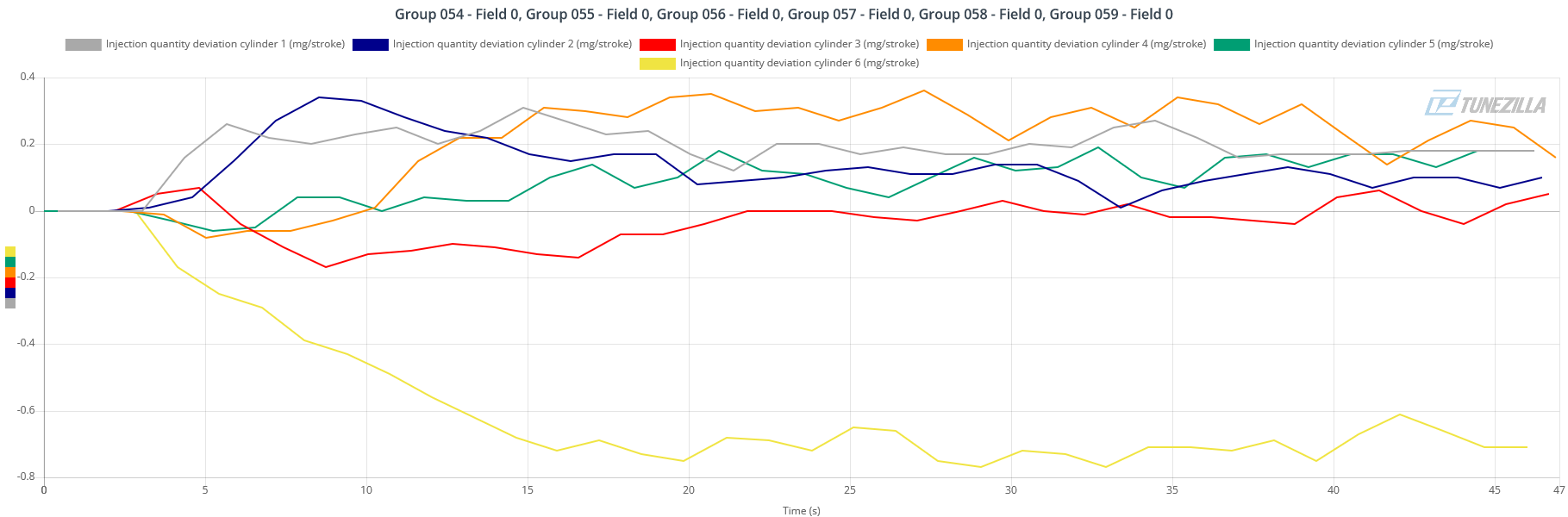Click the yellow cylinder 6 legend swatch
1568x517 pixels.
click(x=657, y=64)
